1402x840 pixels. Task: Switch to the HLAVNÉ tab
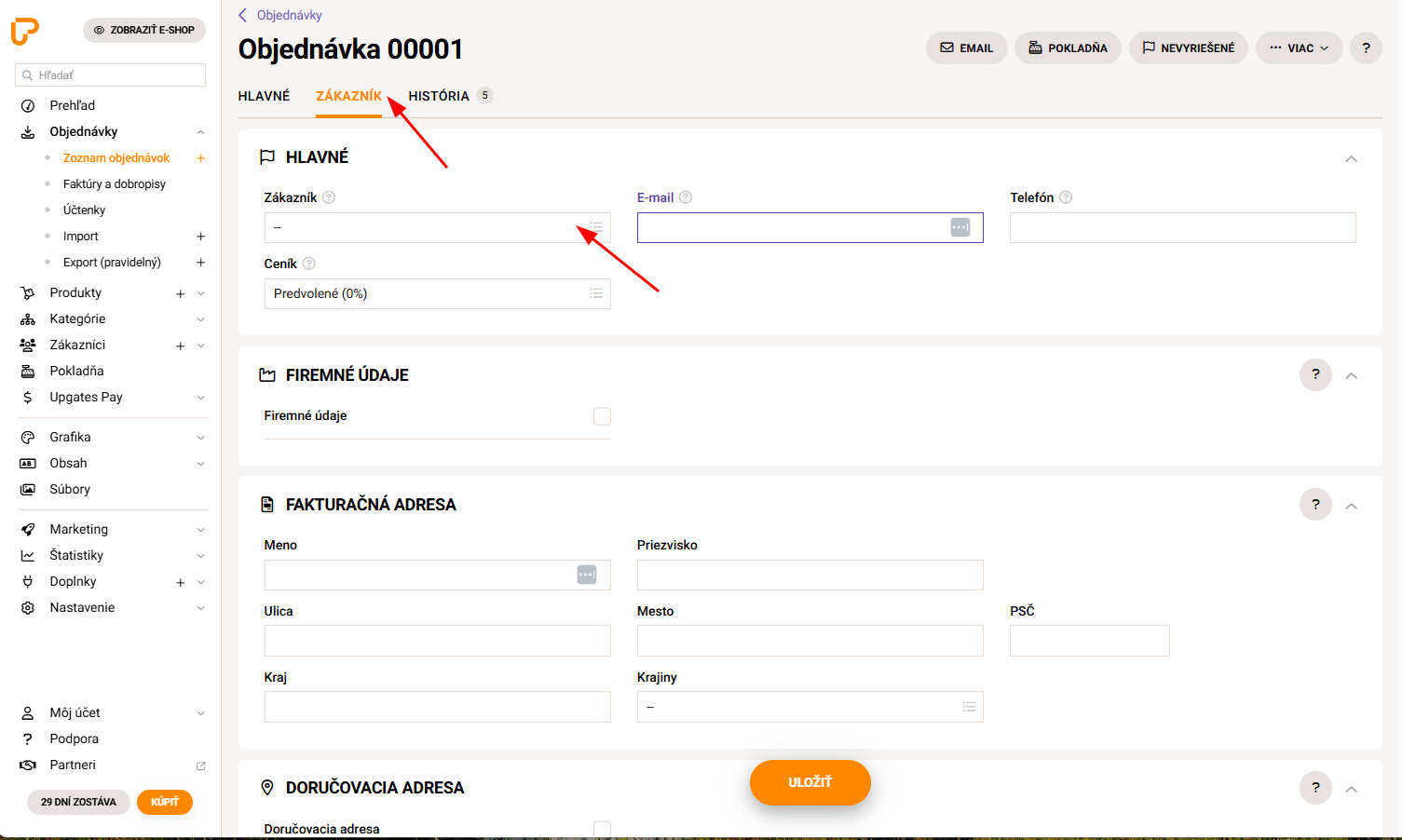(x=264, y=96)
